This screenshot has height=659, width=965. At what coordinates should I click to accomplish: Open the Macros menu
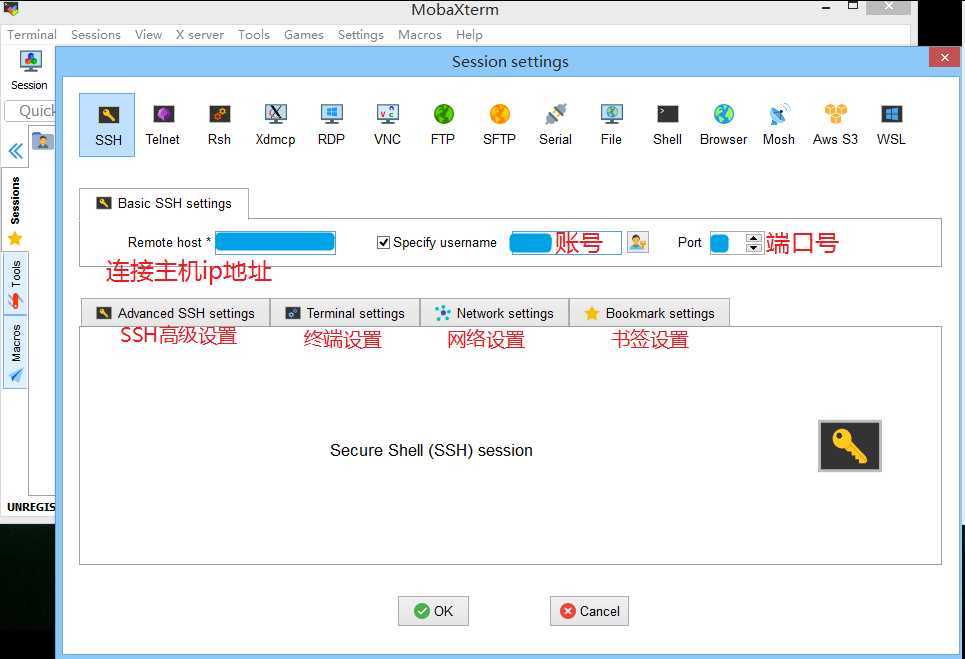[420, 34]
